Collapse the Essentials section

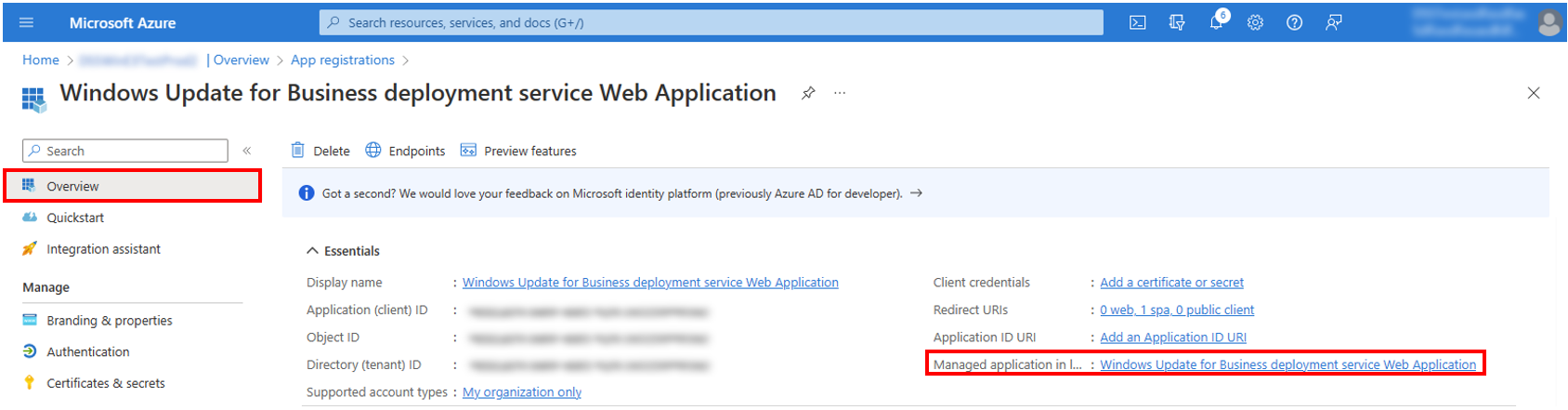point(312,251)
